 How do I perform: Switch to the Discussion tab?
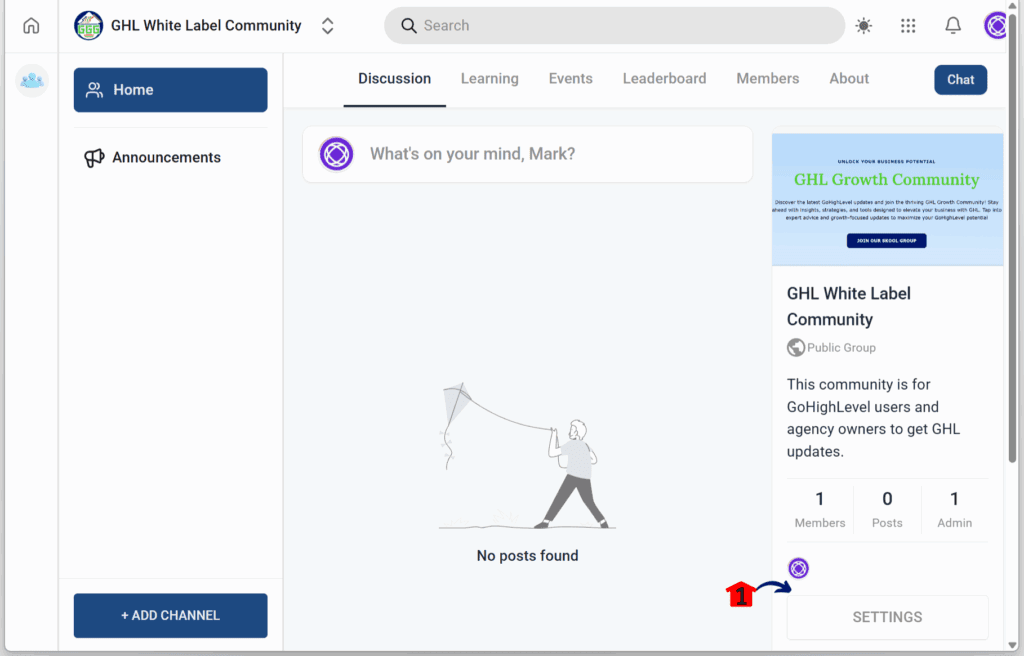394,78
